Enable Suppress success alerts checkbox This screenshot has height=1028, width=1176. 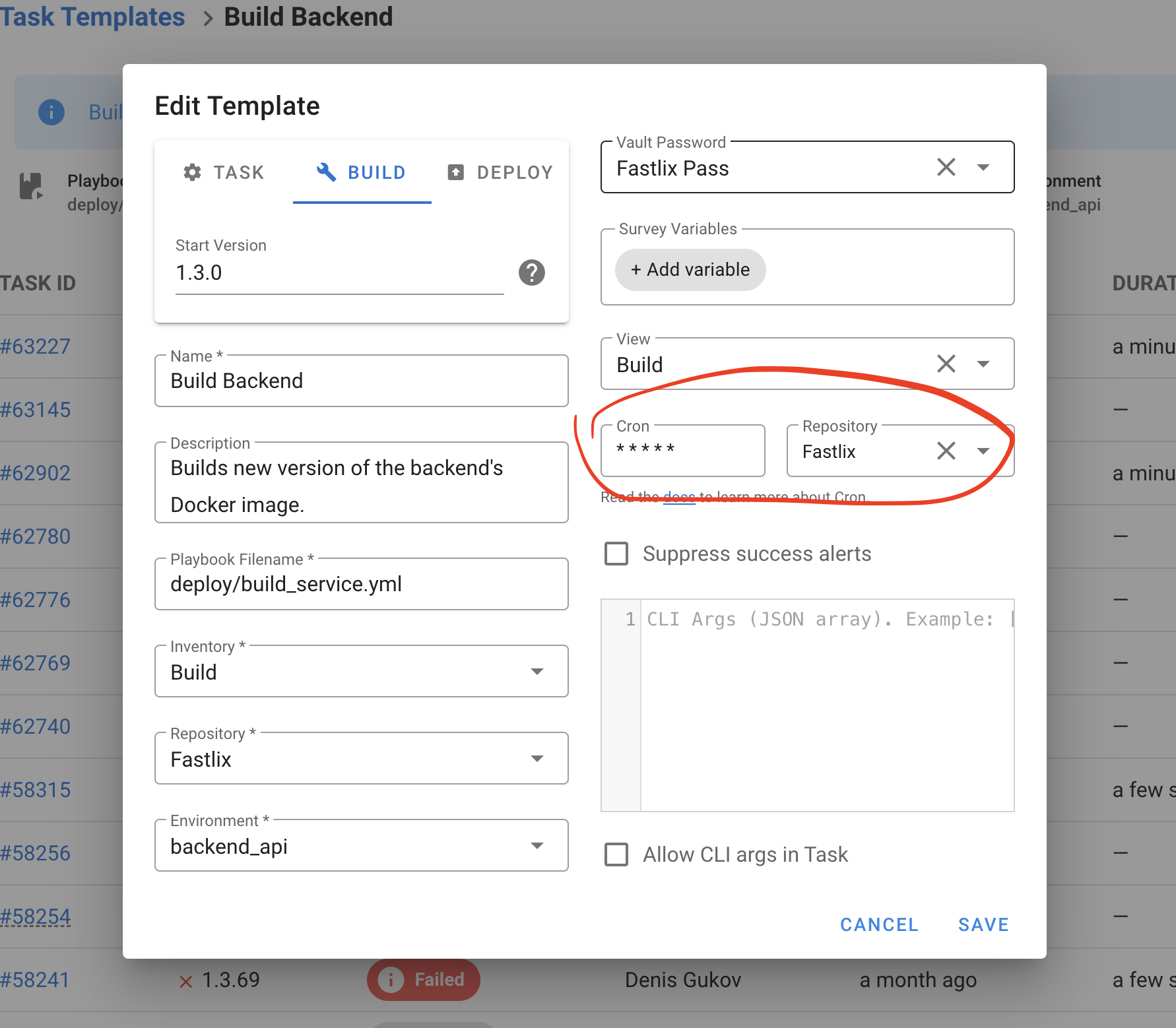click(616, 554)
